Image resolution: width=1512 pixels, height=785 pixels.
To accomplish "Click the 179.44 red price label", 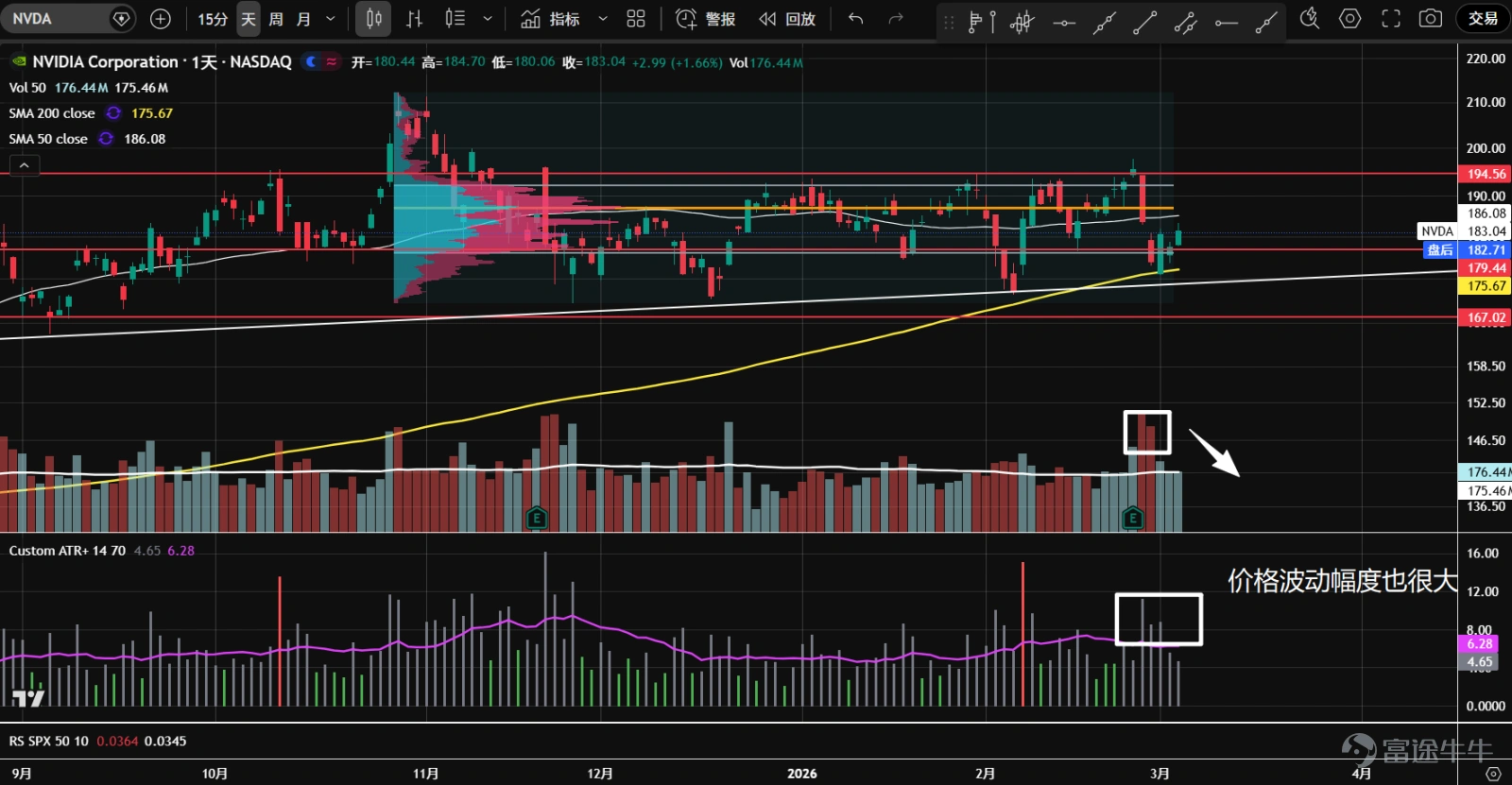I will [1486, 268].
